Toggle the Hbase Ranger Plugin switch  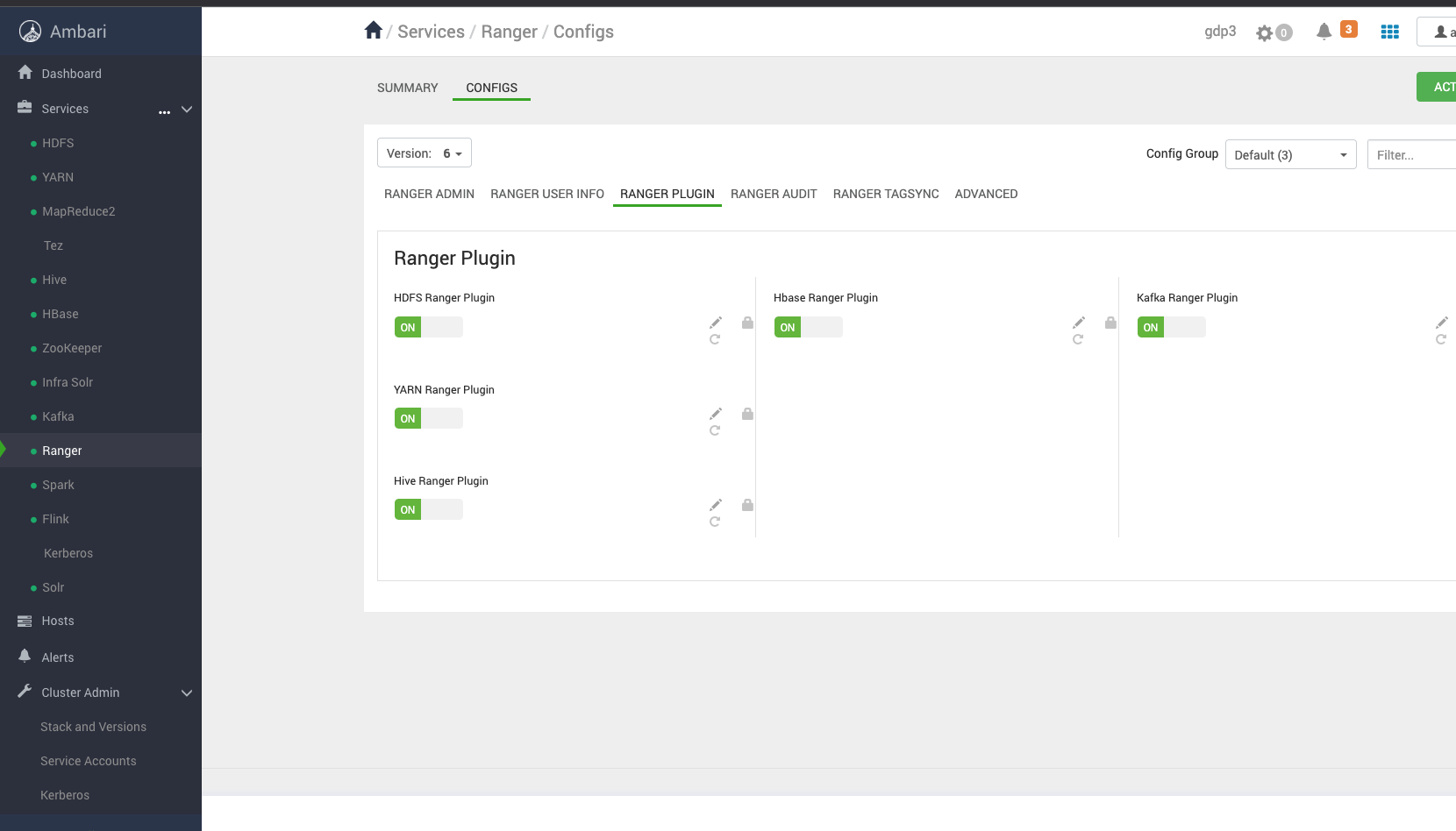809,327
